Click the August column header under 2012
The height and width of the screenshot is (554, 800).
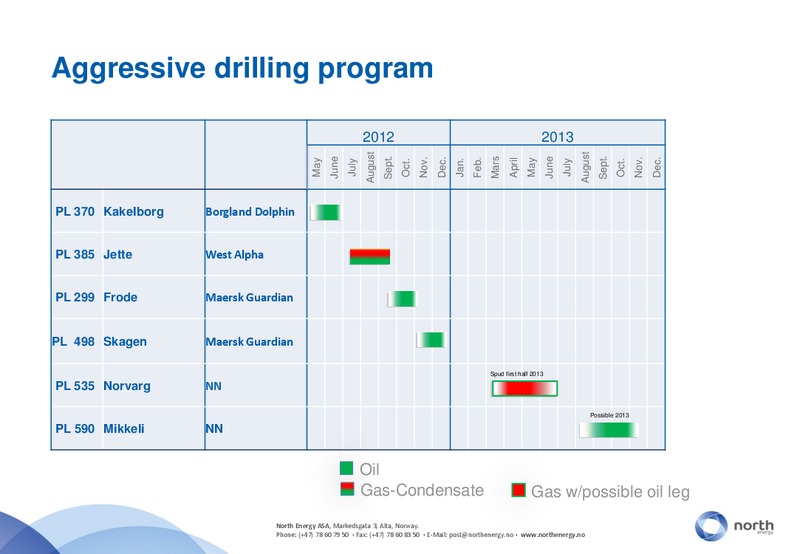point(370,167)
